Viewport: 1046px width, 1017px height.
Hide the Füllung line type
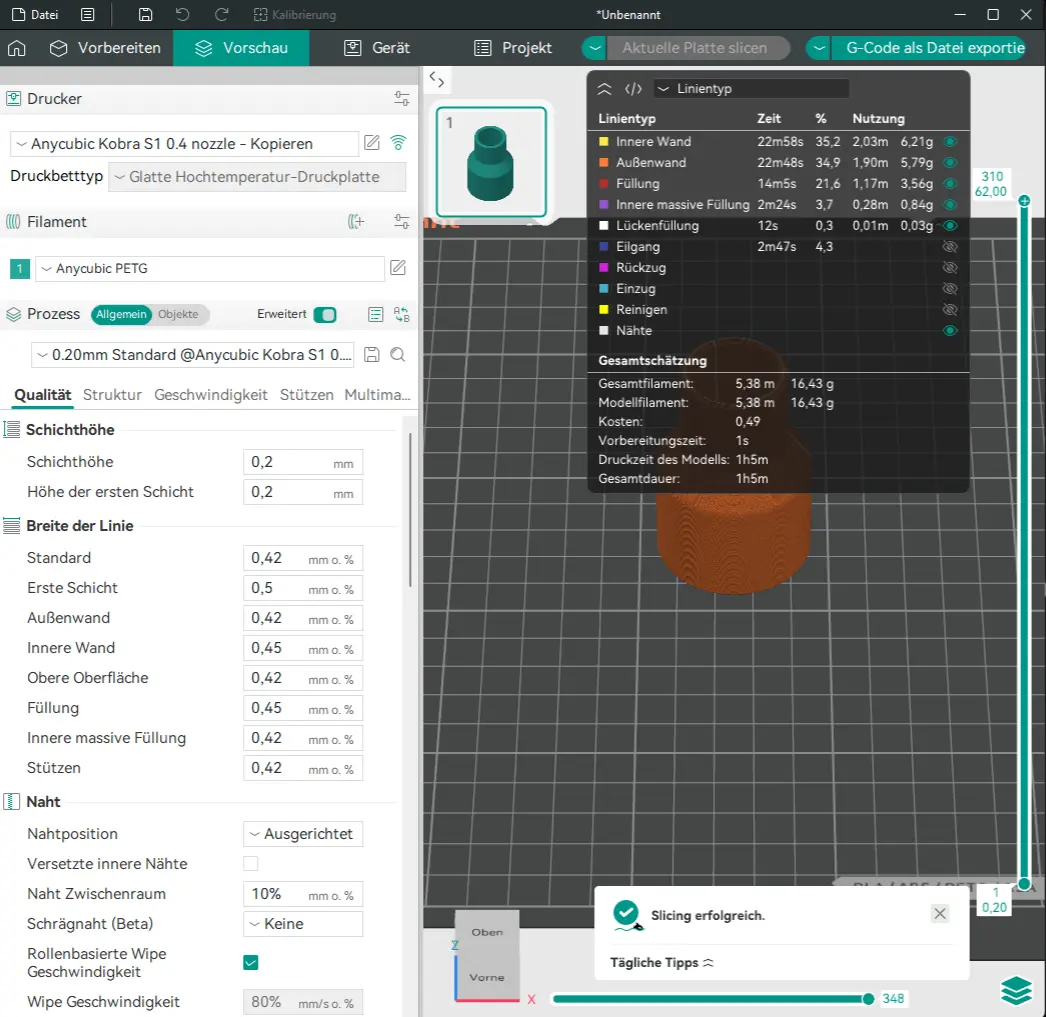[x=950, y=183]
